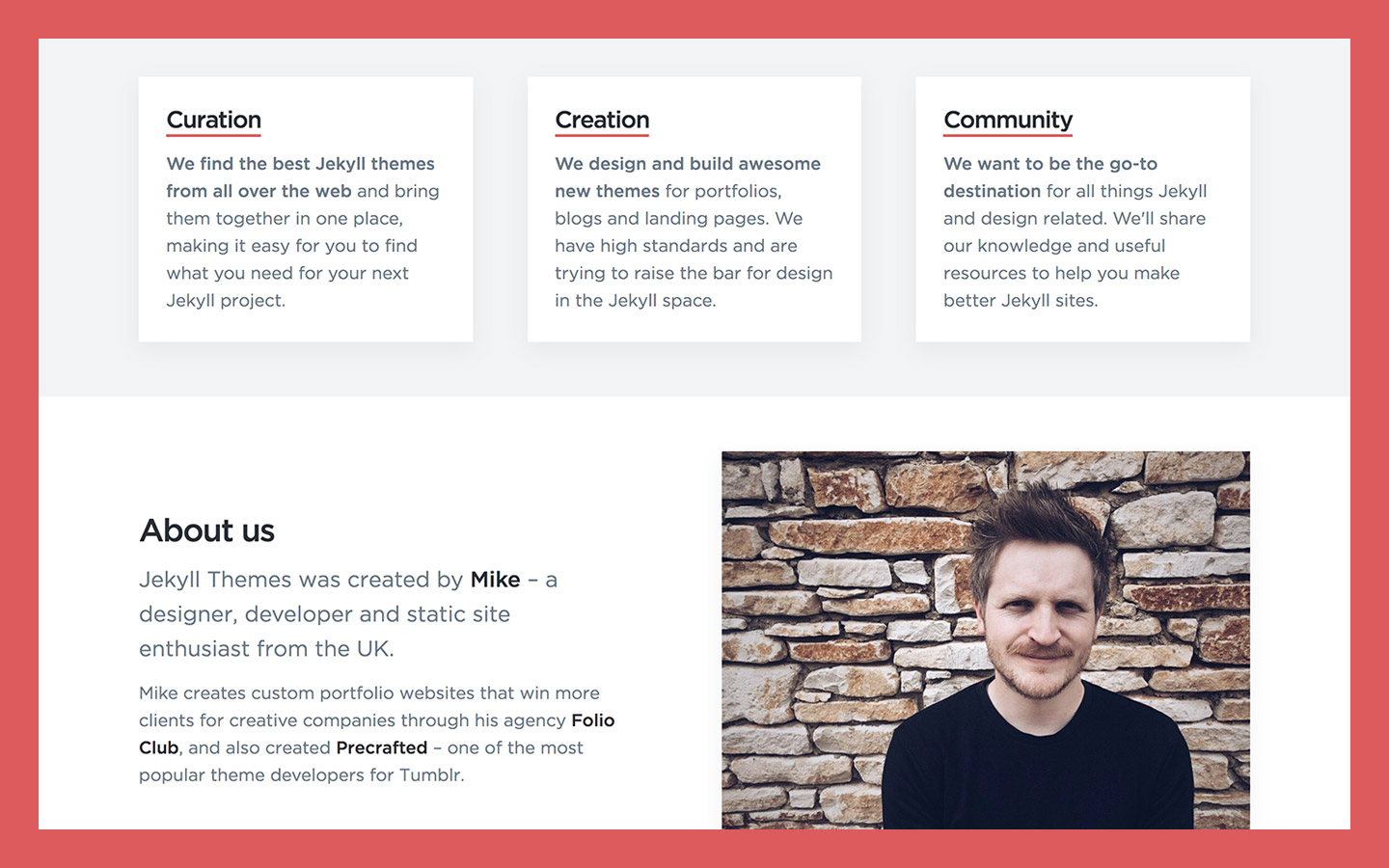Click the intro text 'Jekyll Themes was created by'
The width and height of the screenshot is (1389, 868).
301,580
